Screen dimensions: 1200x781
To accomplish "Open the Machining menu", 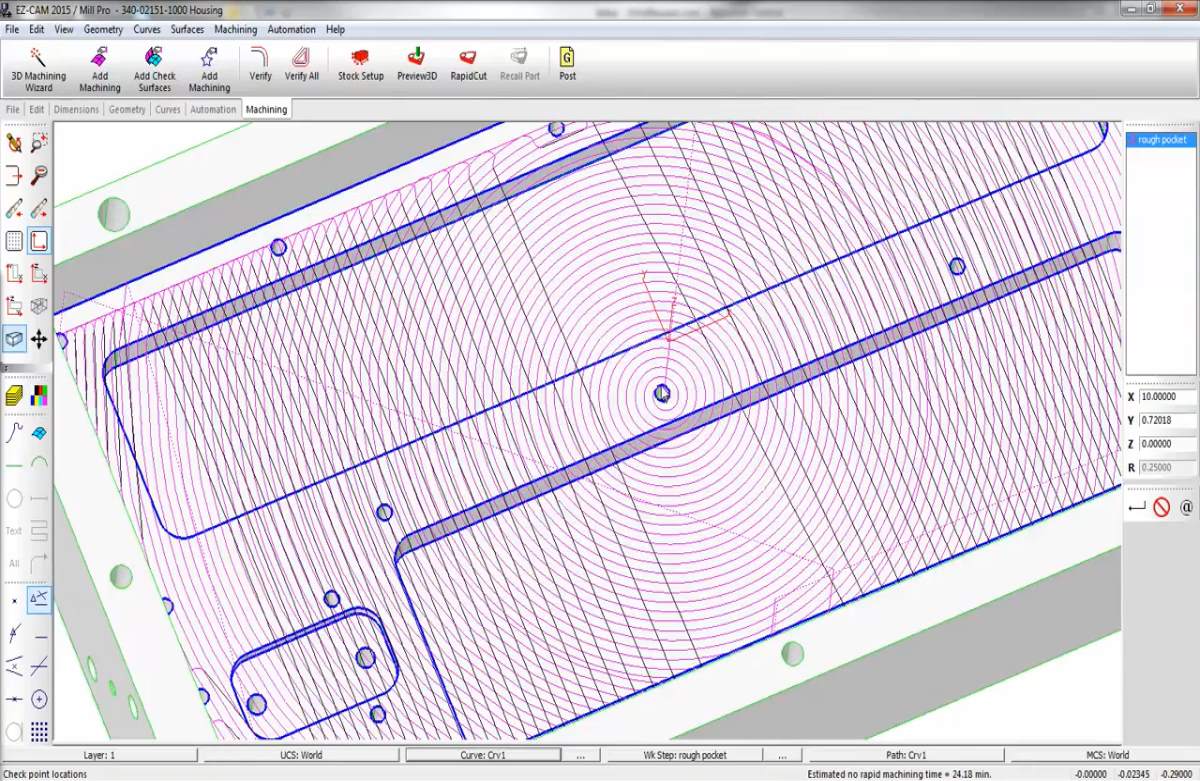I will (236, 30).
